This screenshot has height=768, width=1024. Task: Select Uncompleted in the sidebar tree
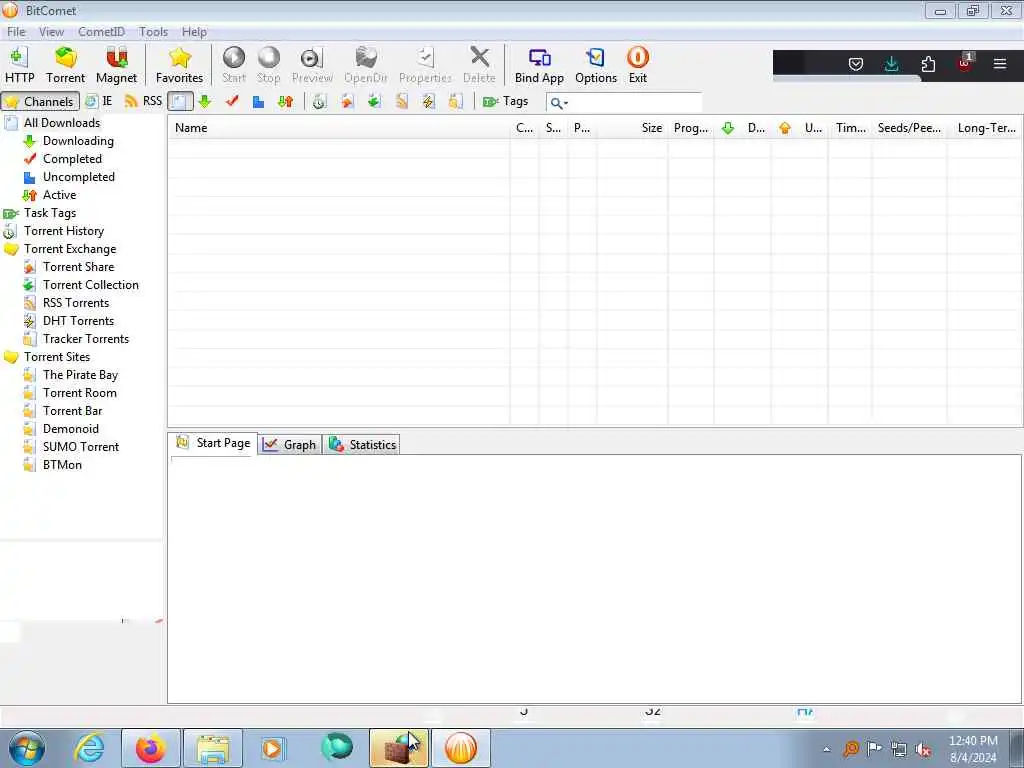click(79, 177)
